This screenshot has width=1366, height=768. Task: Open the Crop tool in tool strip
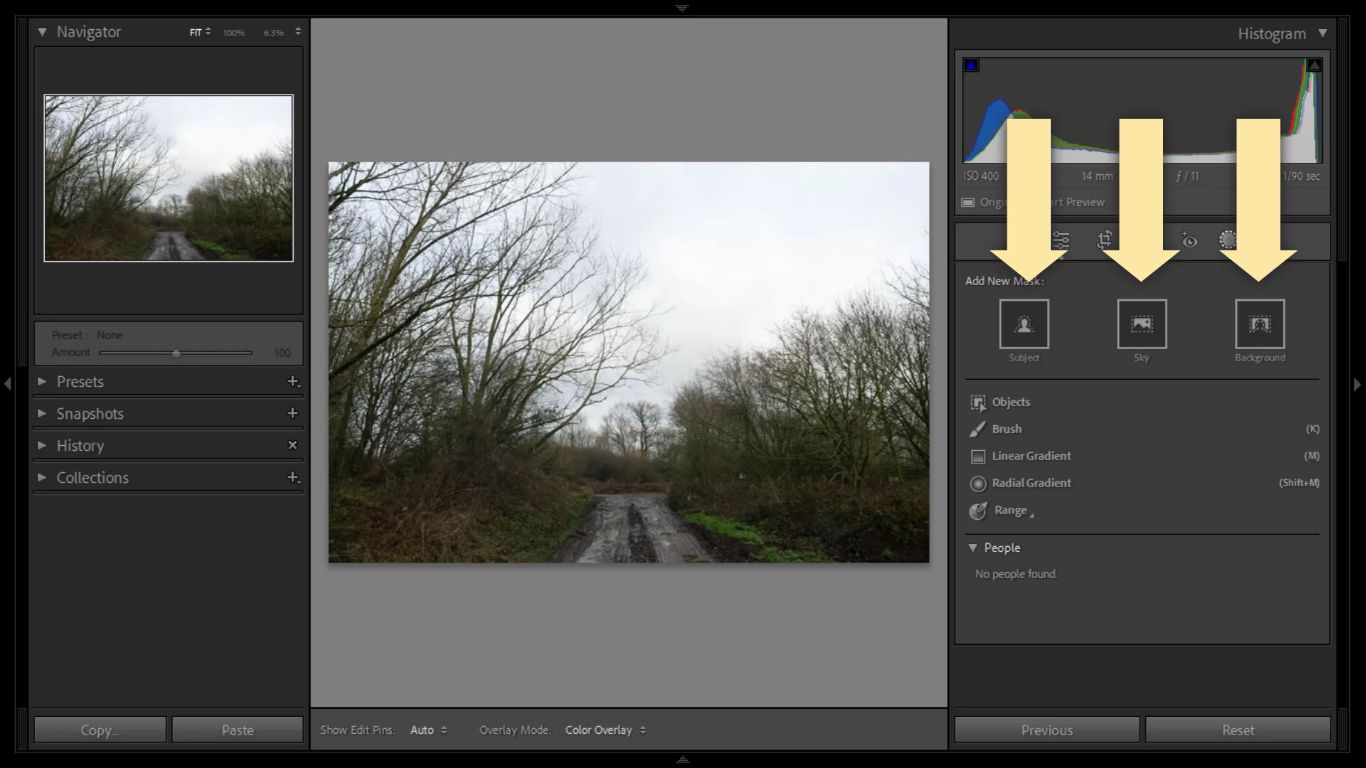[x=1105, y=240]
